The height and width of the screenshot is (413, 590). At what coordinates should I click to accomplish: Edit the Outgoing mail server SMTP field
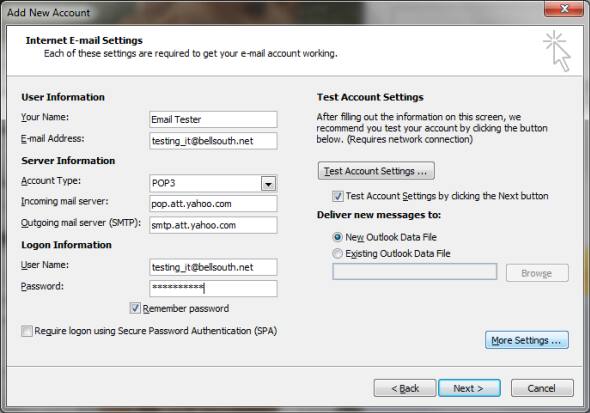[213, 225]
